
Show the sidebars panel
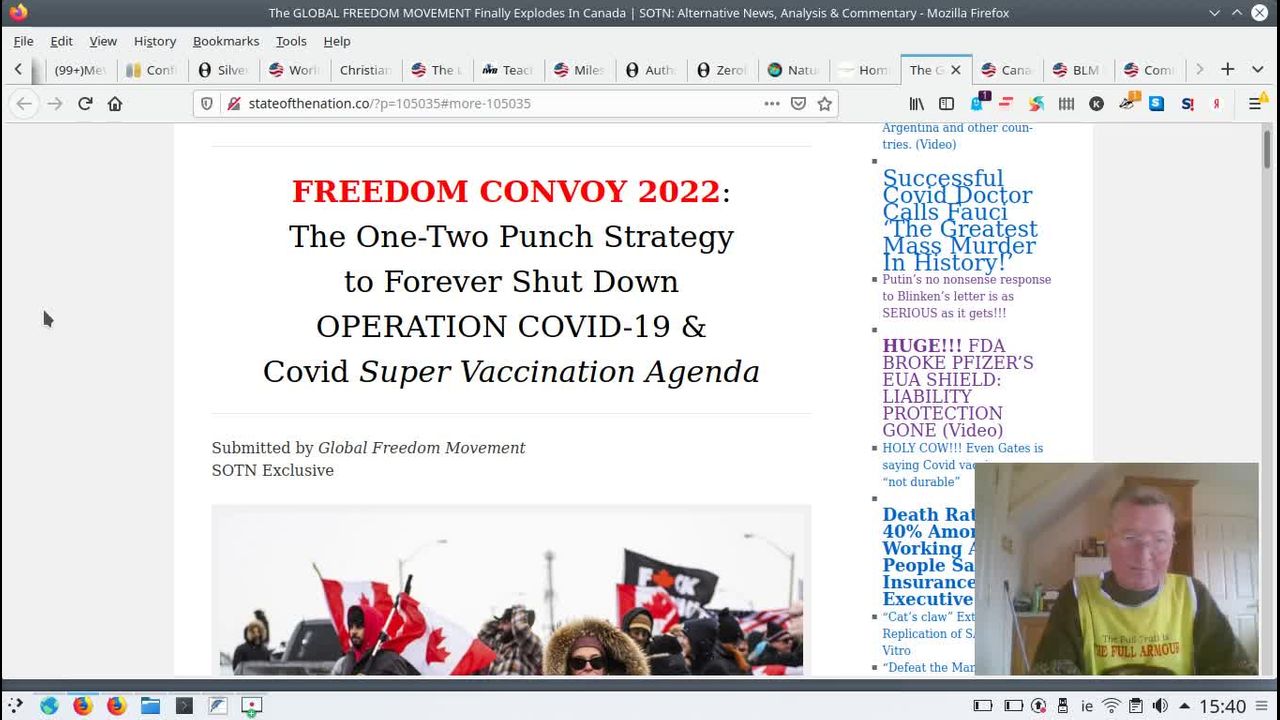946,103
